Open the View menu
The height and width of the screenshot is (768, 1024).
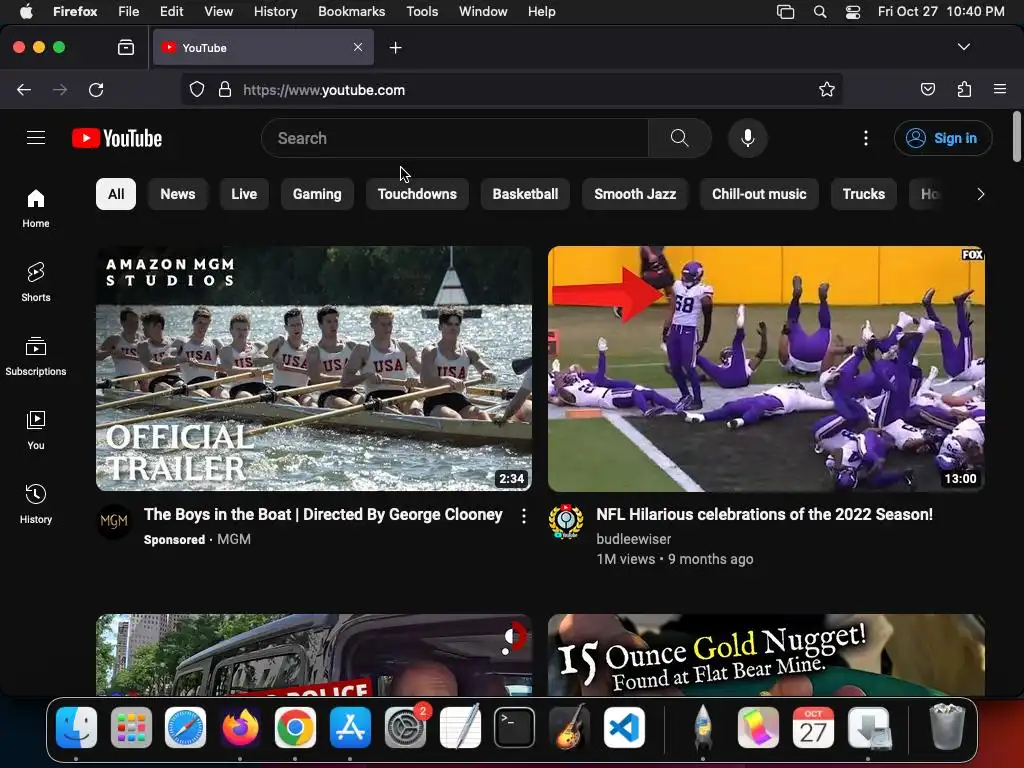coord(218,12)
